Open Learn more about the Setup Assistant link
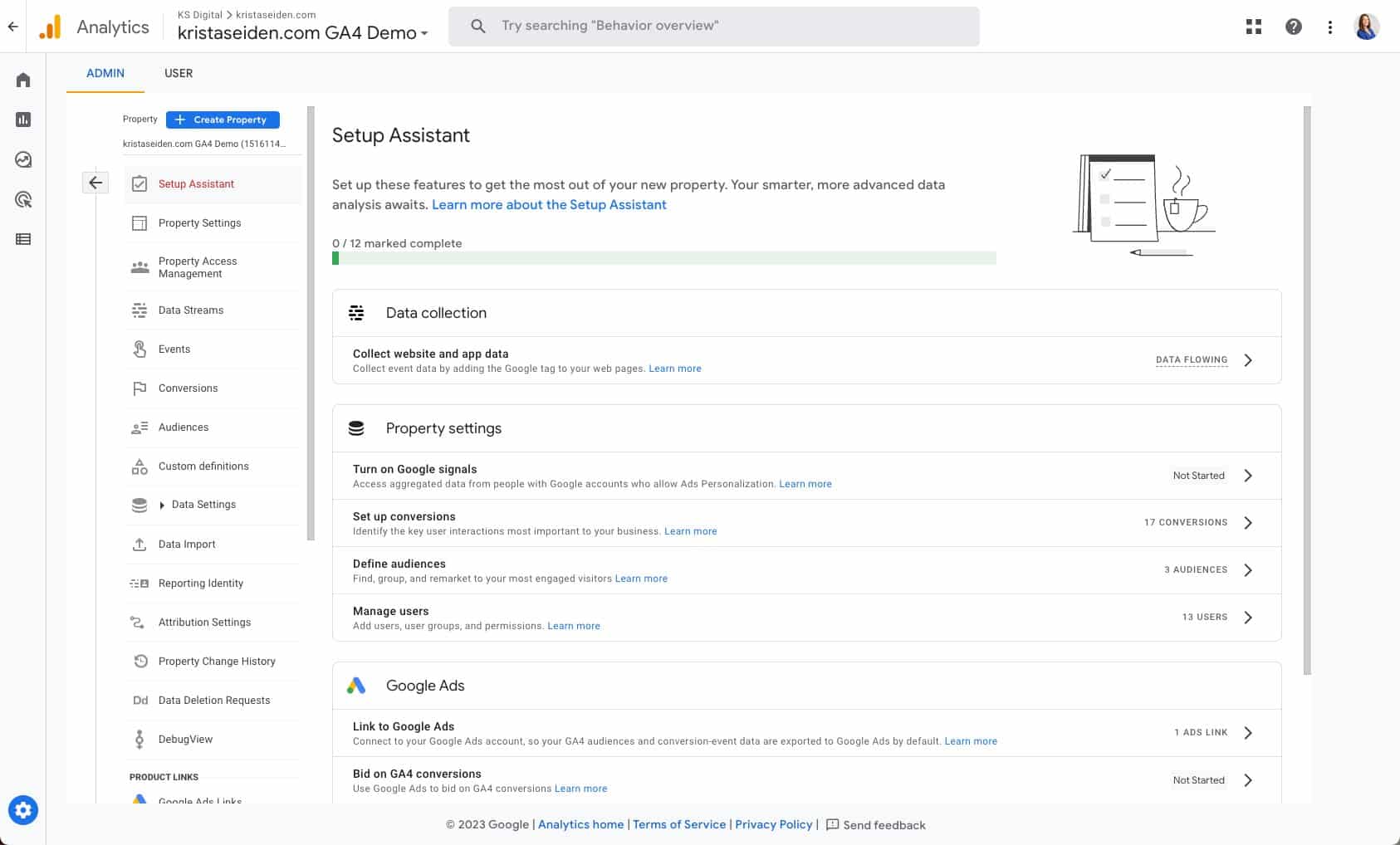1400x845 pixels. (x=548, y=204)
